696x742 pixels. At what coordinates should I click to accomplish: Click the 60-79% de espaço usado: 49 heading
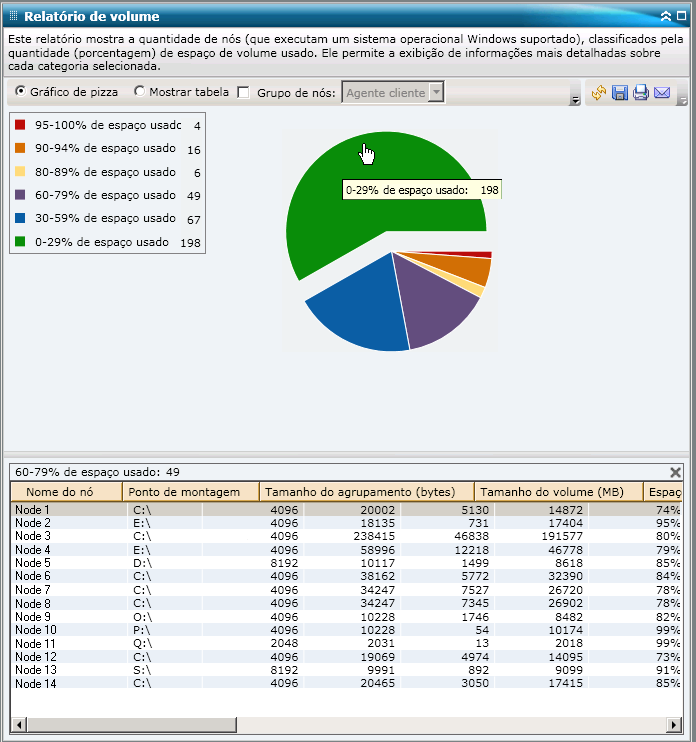tap(97, 472)
